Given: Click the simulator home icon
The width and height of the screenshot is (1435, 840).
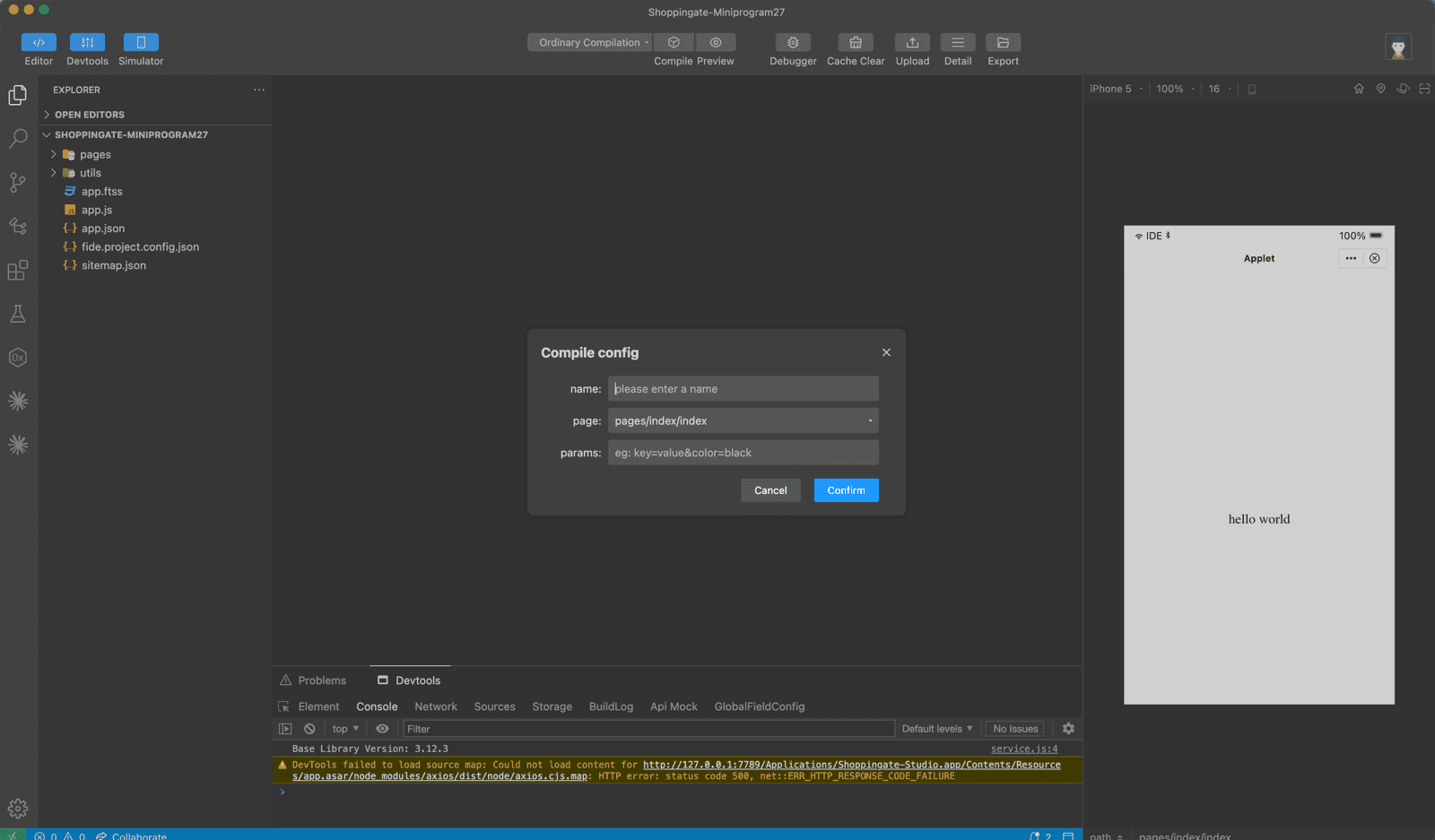Looking at the screenshot, I should click(1359, 89).
